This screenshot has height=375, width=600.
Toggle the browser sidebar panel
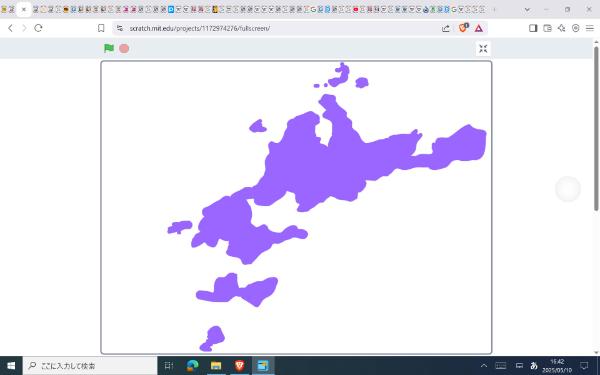533,28
